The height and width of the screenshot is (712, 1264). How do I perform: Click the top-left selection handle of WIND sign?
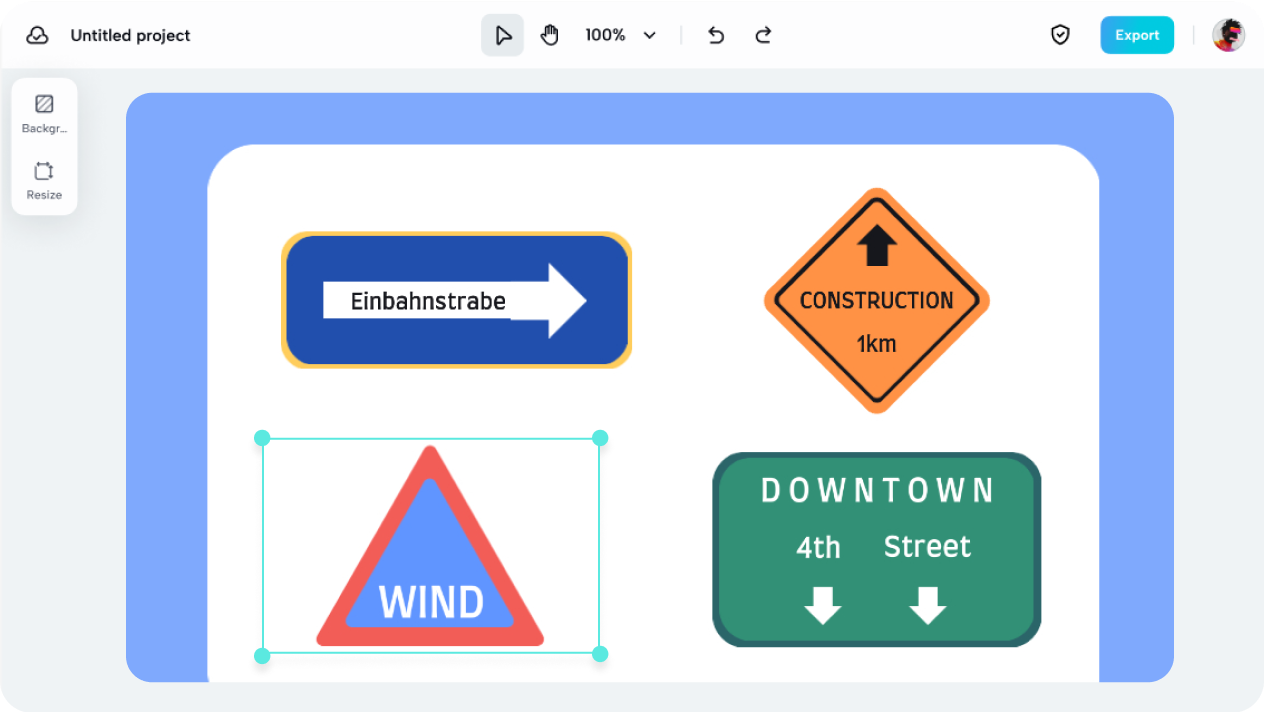click(261, 437)
